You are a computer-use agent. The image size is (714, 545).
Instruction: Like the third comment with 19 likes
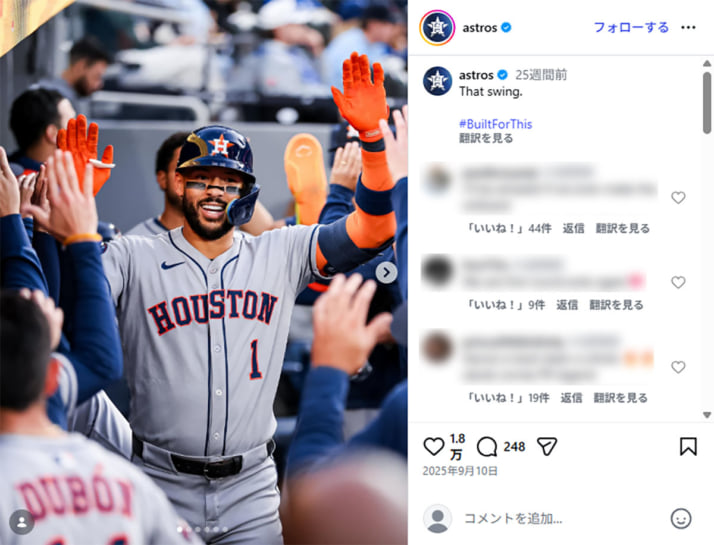(678, 367)
